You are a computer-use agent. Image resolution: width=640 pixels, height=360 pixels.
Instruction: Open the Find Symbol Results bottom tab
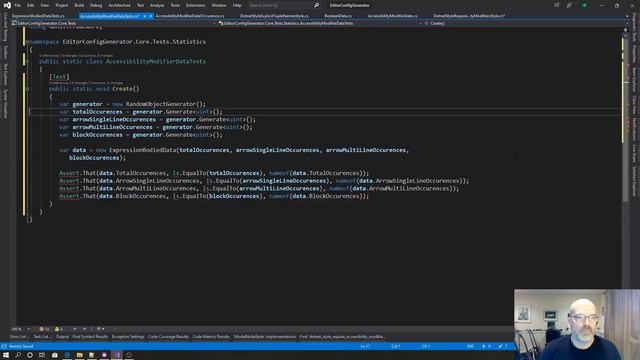(x=90, y=337)
